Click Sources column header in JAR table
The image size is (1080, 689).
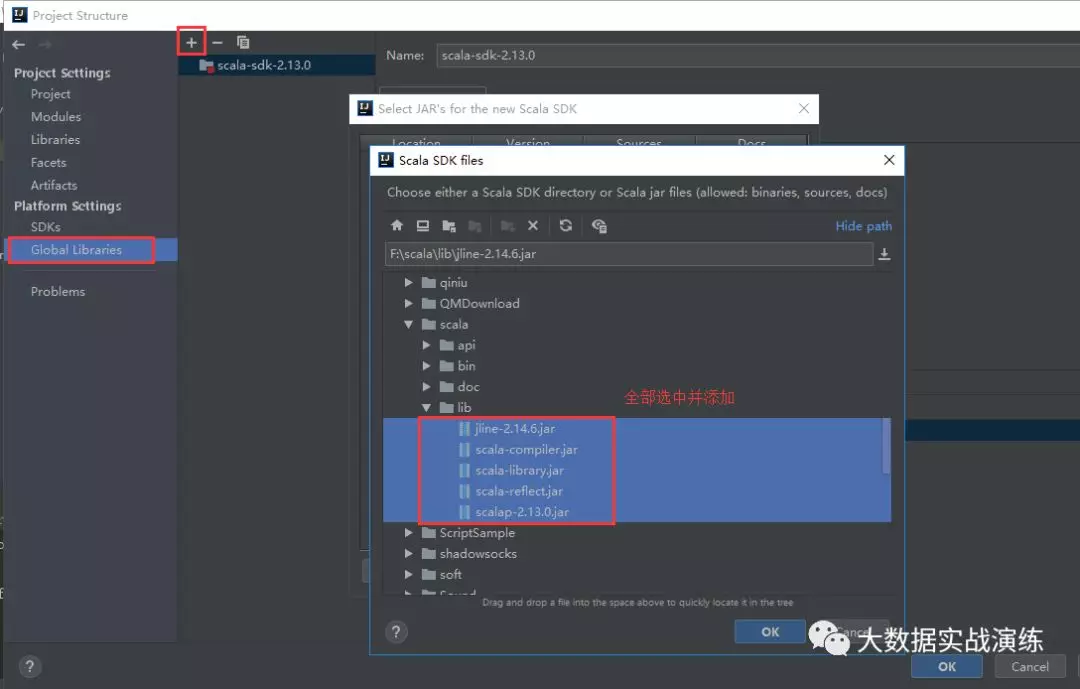(639, 142)
